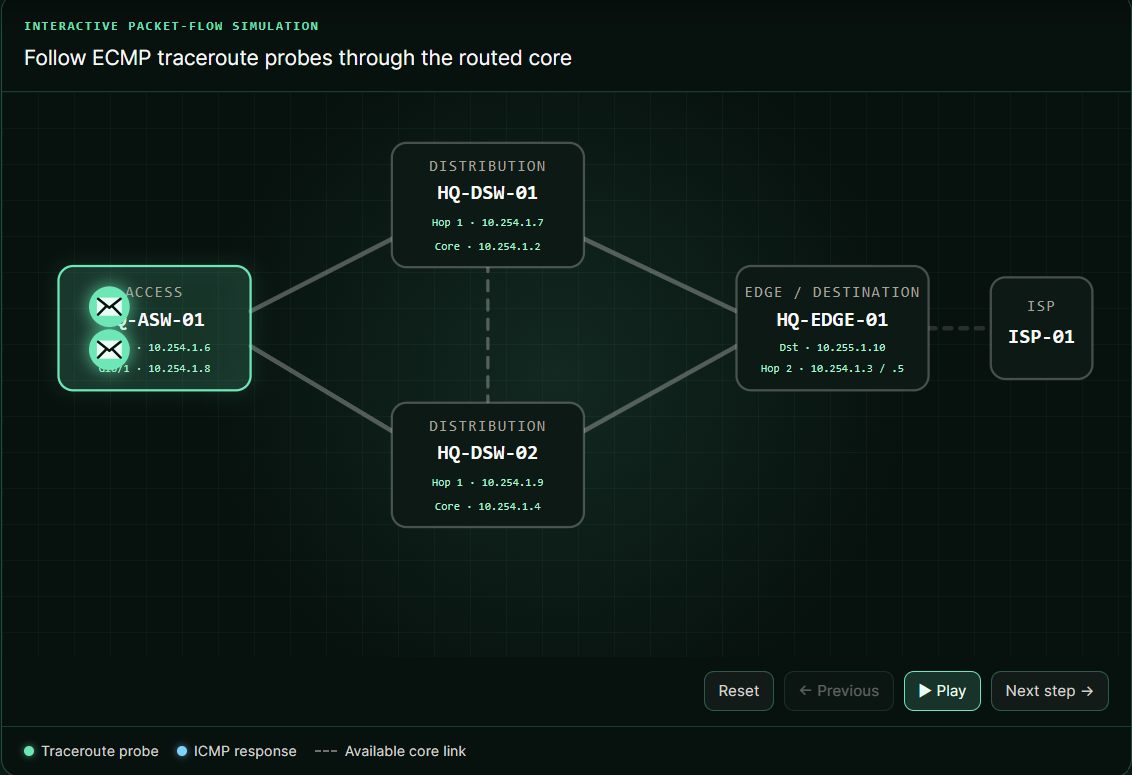Click the 'Dst · 10.255.1.10' text

pyautogui.click(x=832, y=347)
